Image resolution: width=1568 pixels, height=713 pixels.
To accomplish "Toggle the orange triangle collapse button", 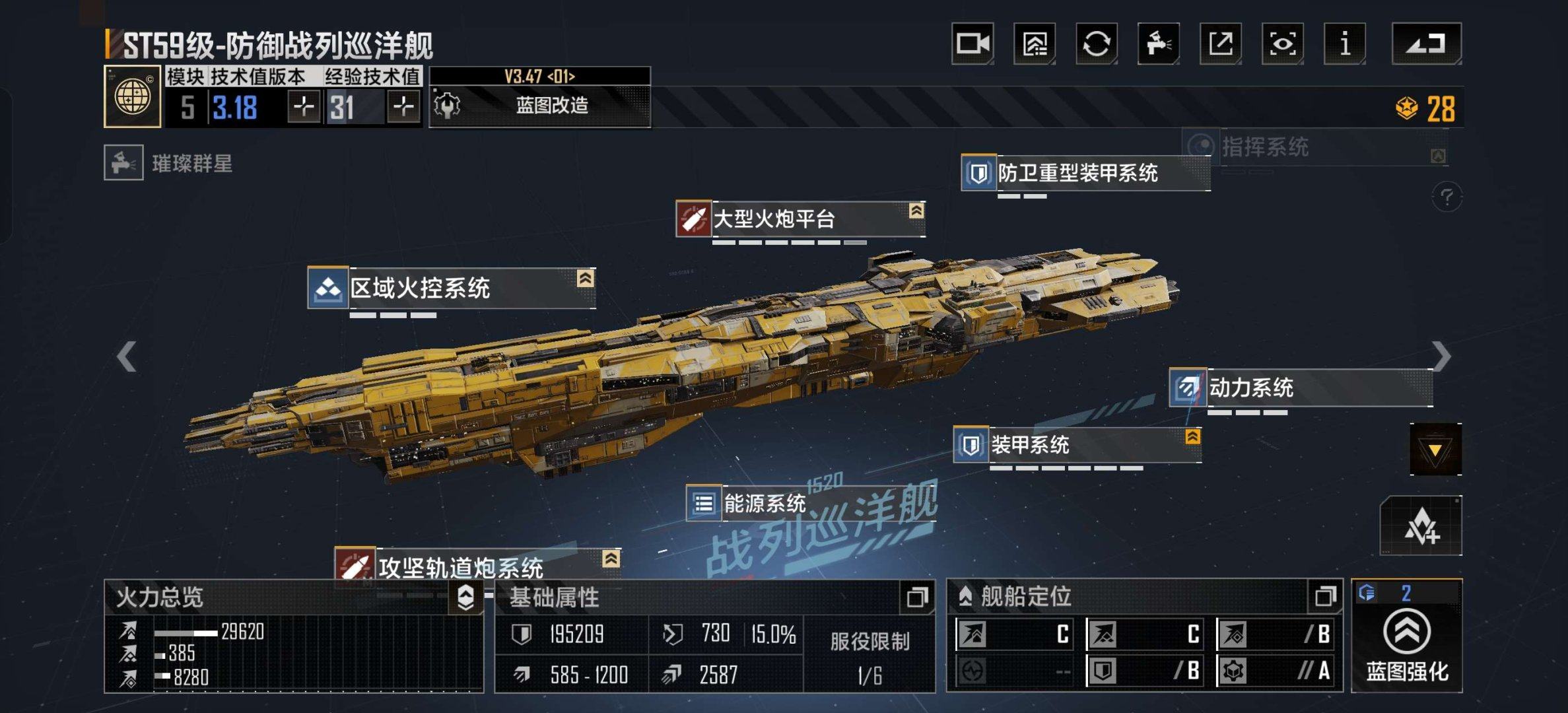I will coord(1435,450).
